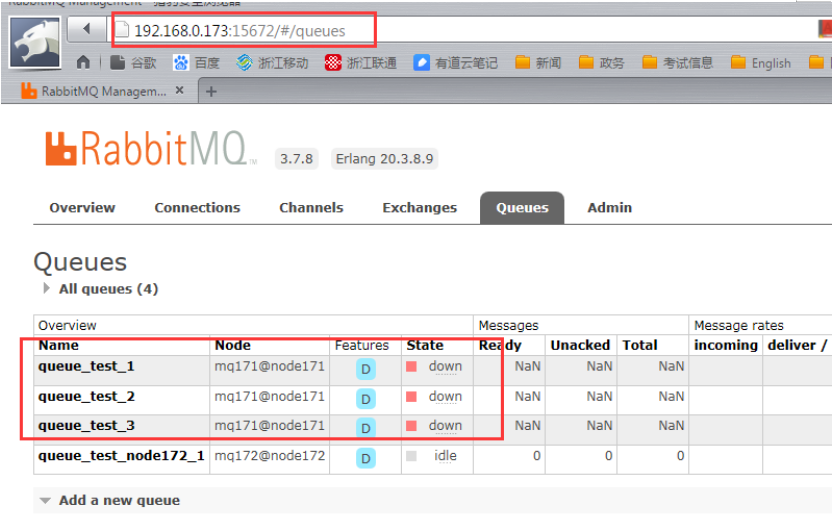The height and width of the screenshot is (517, 839).
Task: Click the D durable badge for queue_test_node172_1
Action: coord(365,458)
